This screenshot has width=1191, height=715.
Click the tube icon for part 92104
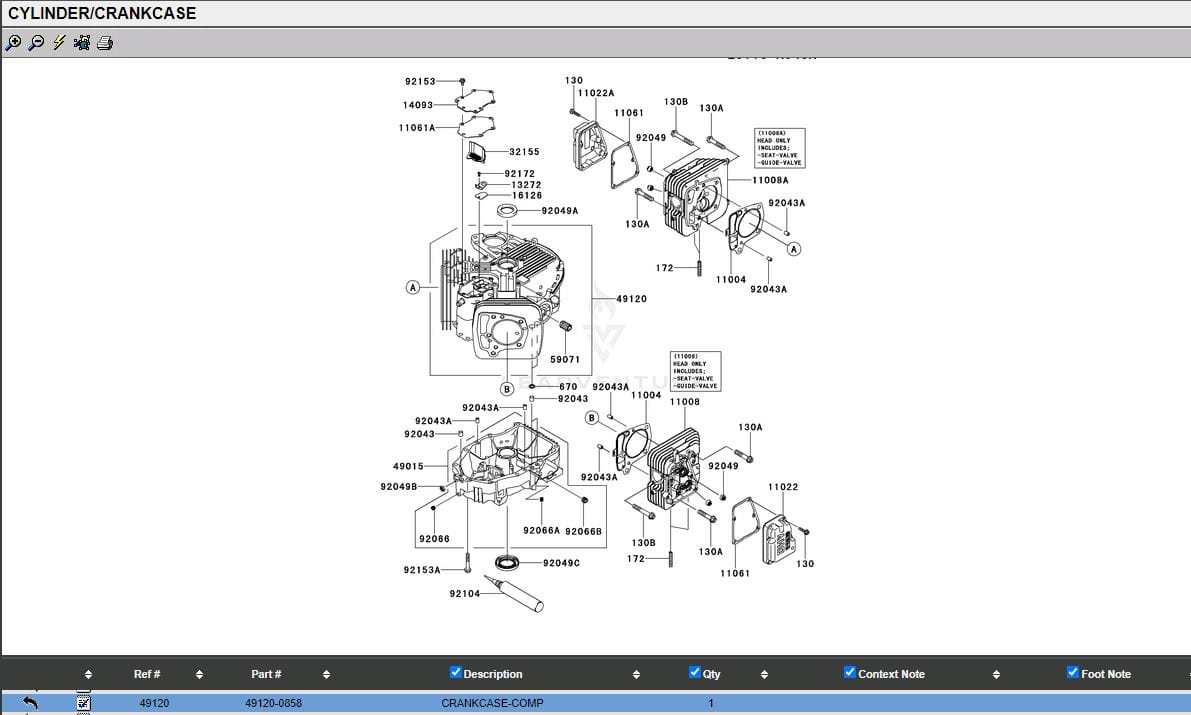(x=513, y=592)
